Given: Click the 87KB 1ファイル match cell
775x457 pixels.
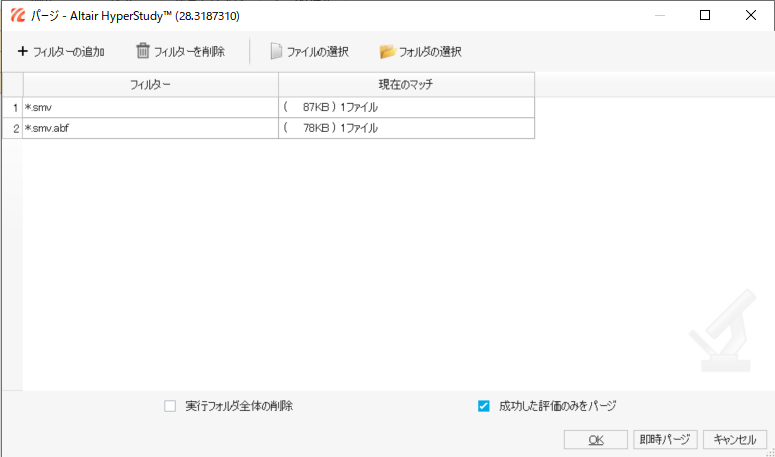Looking at the screenshot, I should (x=405, y=107).
